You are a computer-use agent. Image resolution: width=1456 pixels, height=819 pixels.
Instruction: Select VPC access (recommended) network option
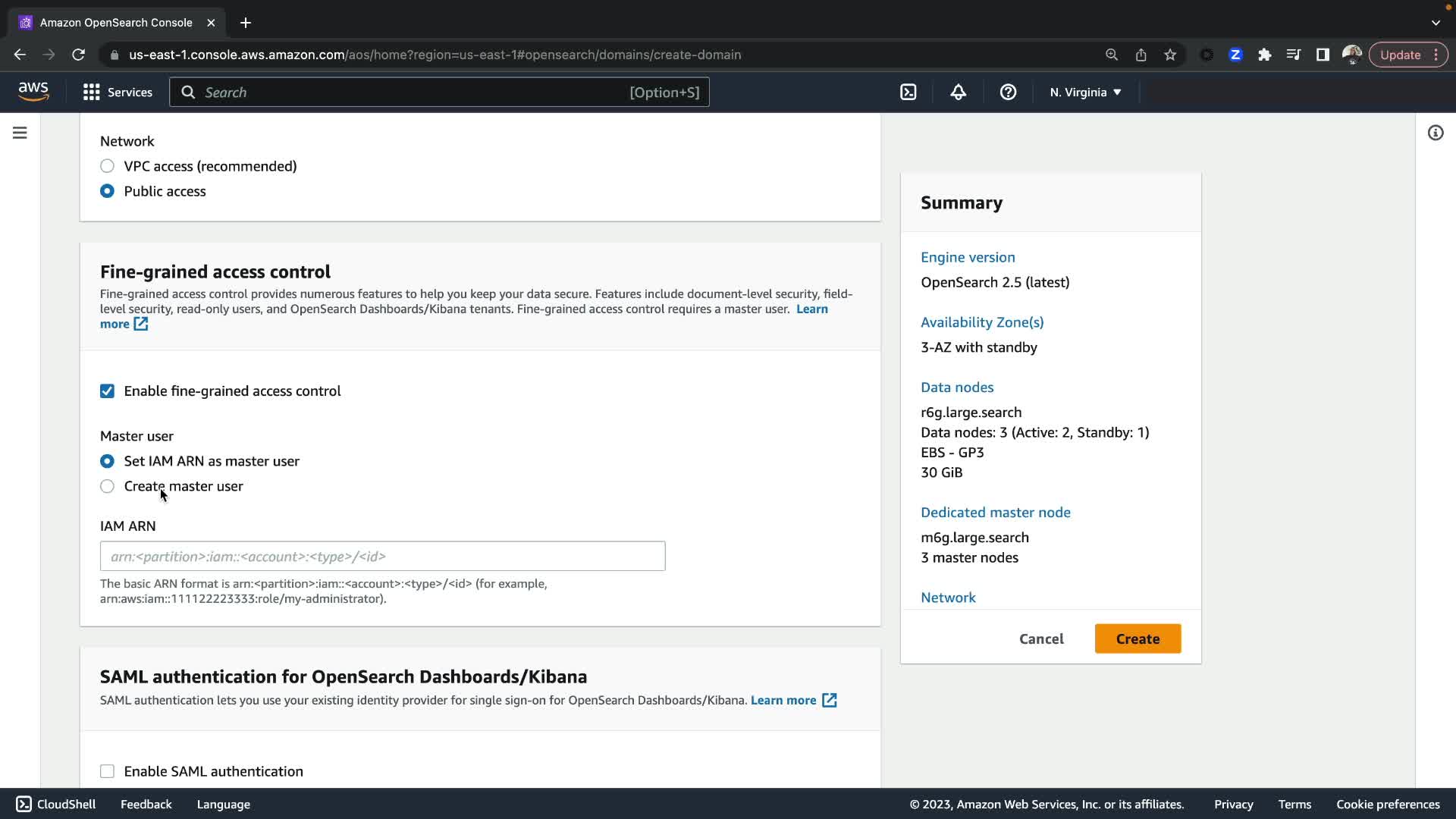pyautogui.click(x=107, y=166)
